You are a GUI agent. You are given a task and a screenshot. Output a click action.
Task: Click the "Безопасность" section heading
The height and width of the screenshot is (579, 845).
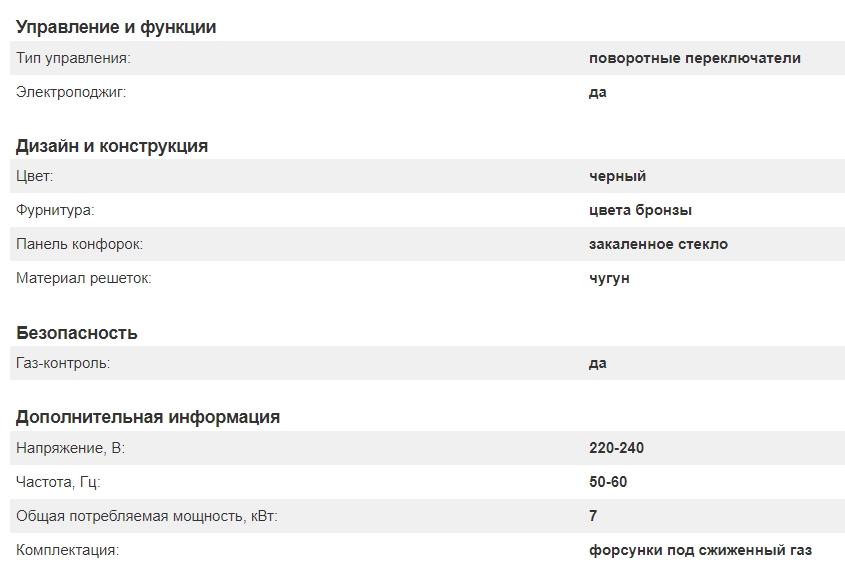click(x=77, y=333)
